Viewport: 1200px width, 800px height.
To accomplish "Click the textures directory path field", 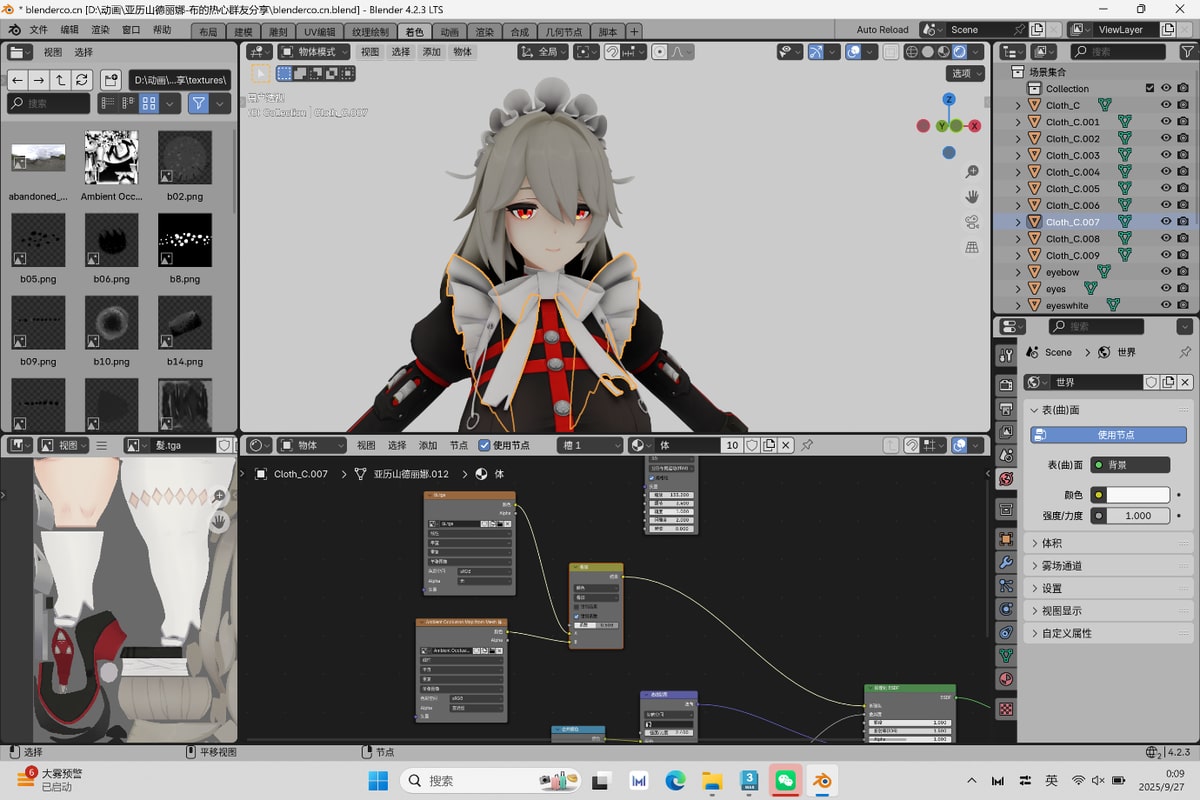I will point(178,79).
